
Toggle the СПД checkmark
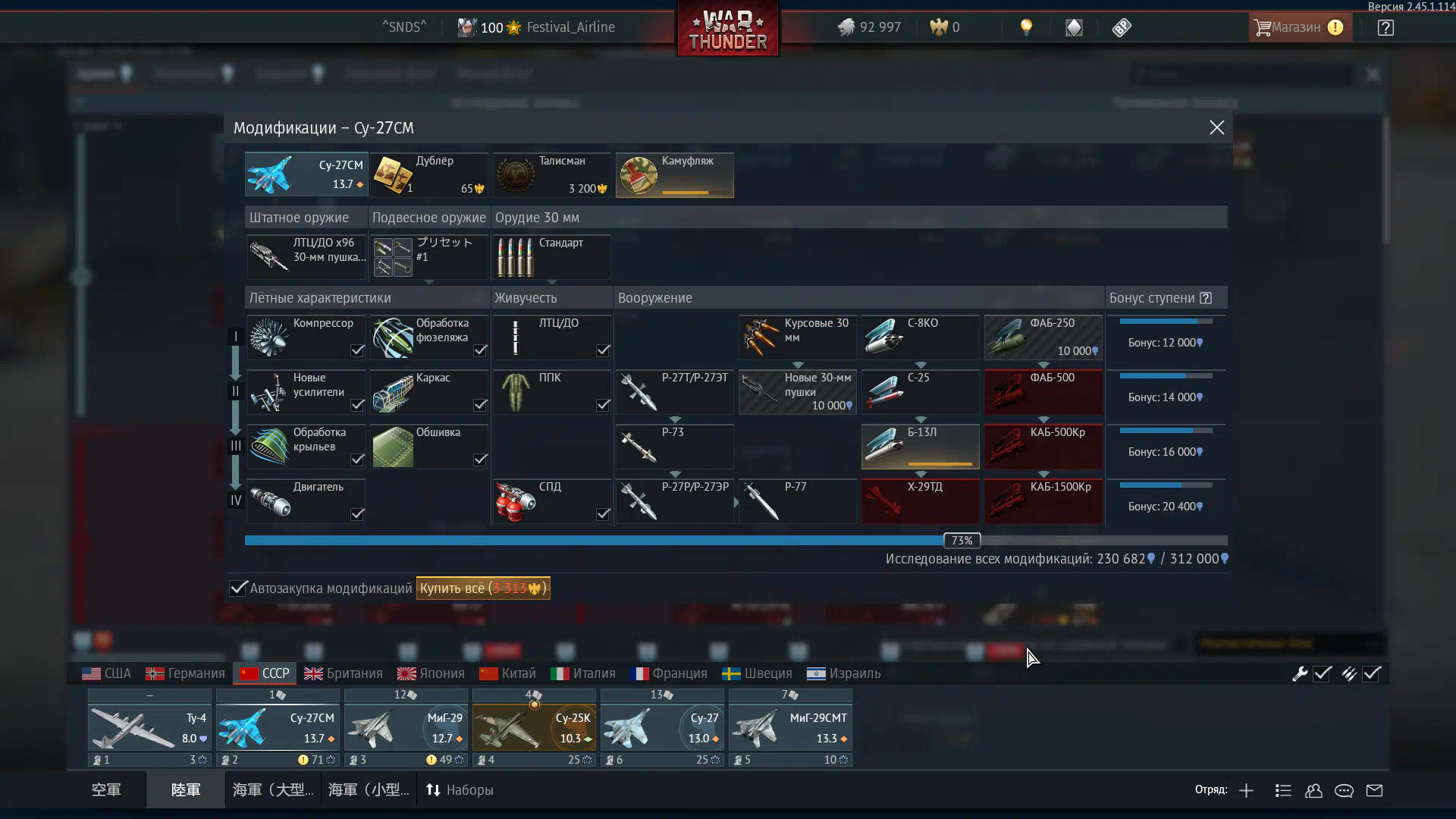click(x=603, y=514)
